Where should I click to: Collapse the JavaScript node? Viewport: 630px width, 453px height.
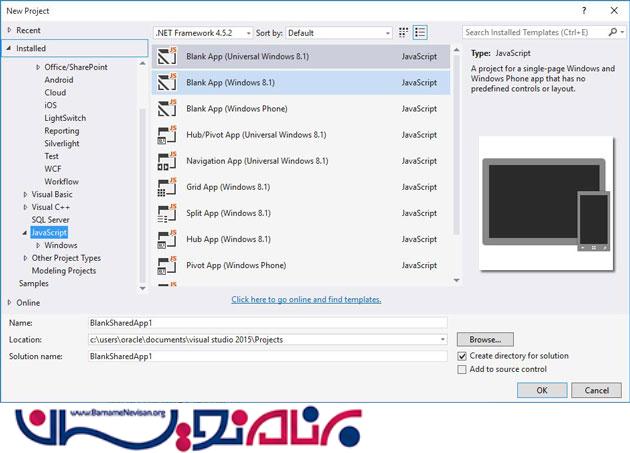[25, 233]
